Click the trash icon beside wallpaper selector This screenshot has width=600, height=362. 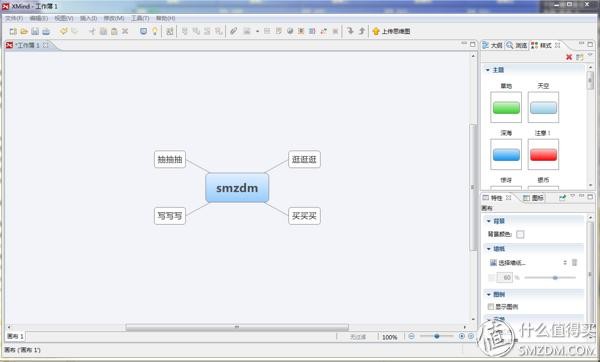(574, 263)
